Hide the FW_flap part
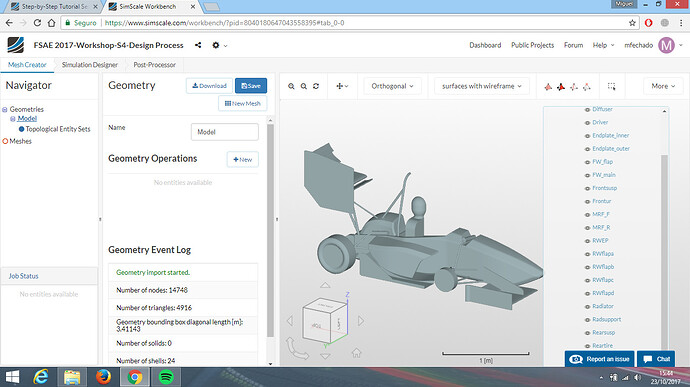 (x=587, y=162)
